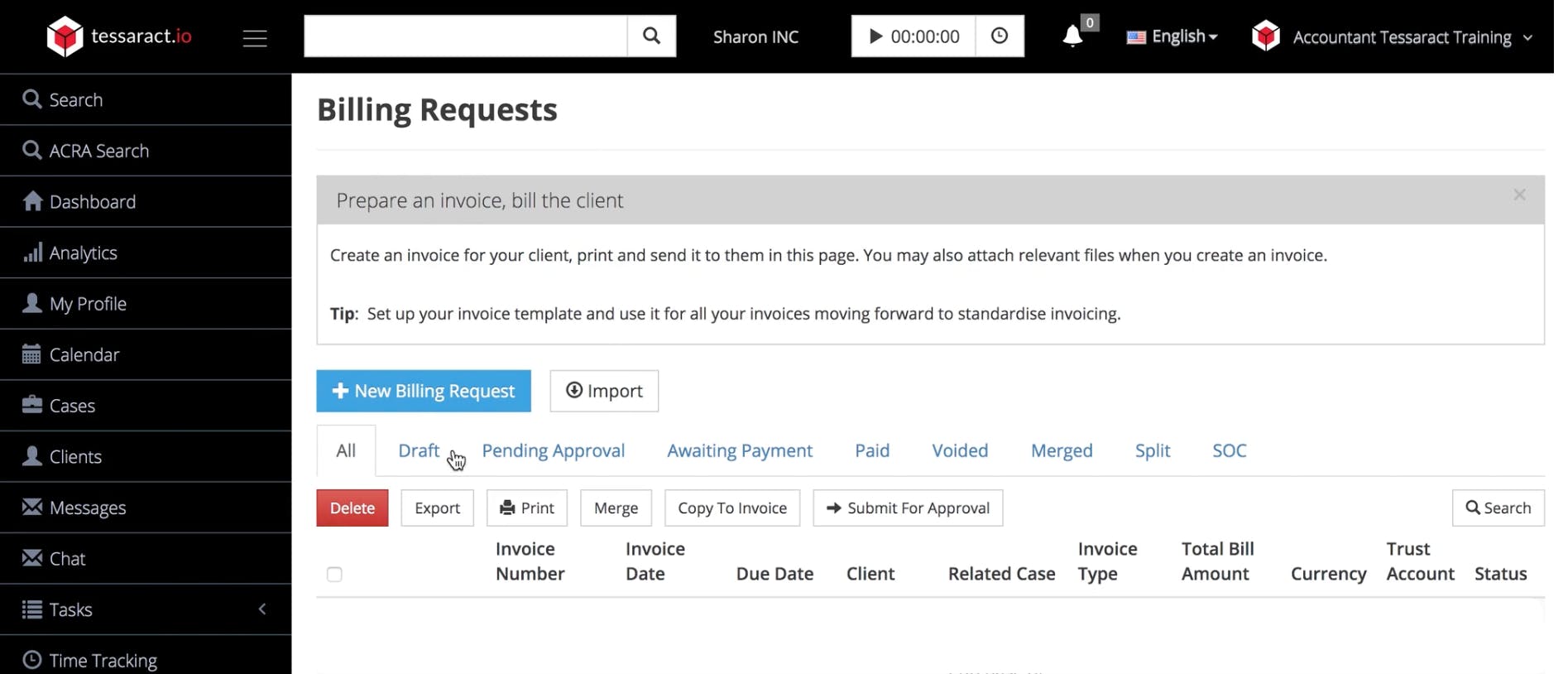Expand the Tasks sidebar submenu
The image size is (1568, 674).
tap(262, 609)
